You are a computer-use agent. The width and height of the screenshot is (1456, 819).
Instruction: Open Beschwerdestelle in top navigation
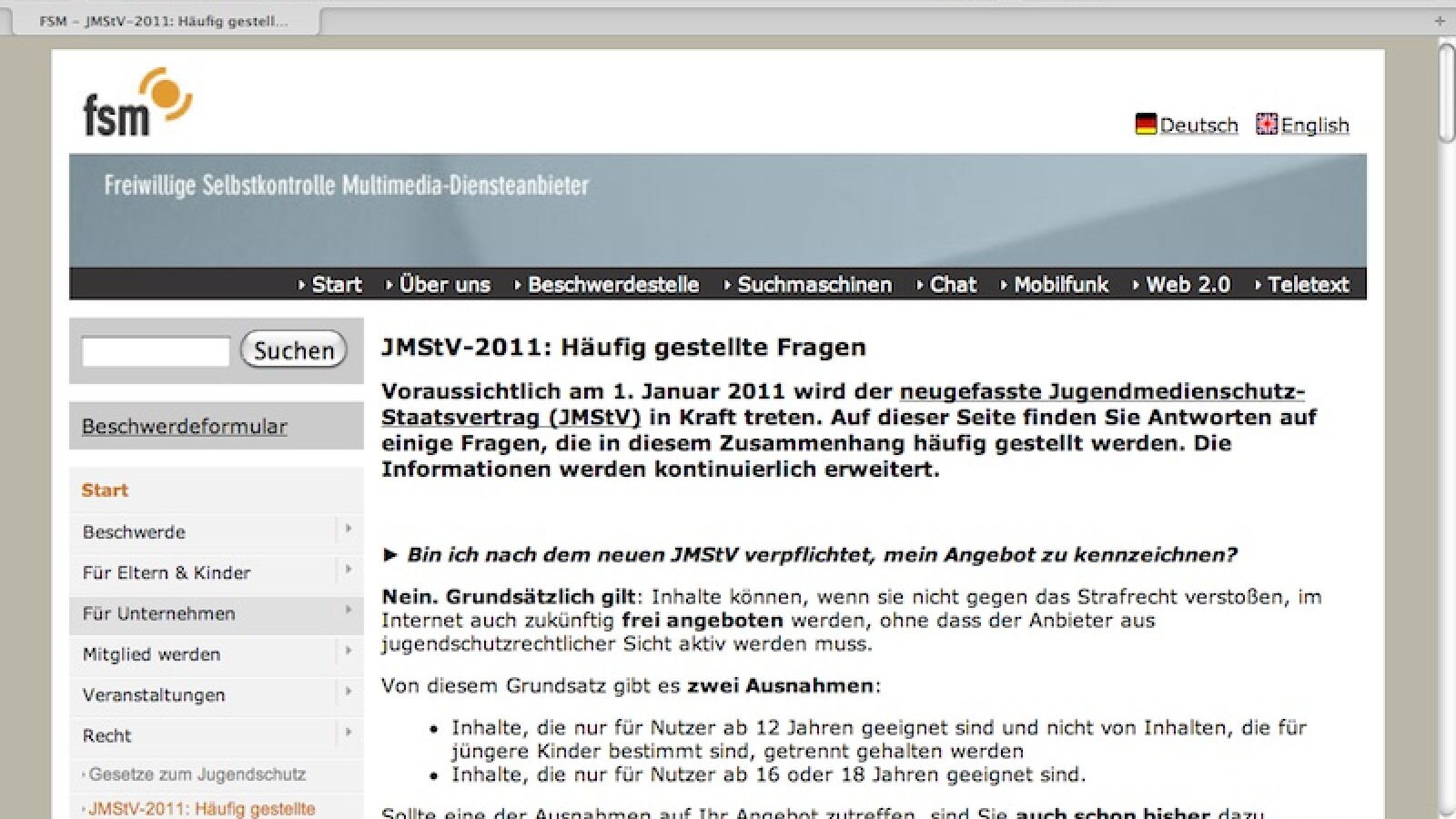pyautogui.click(x=612, y=285)
